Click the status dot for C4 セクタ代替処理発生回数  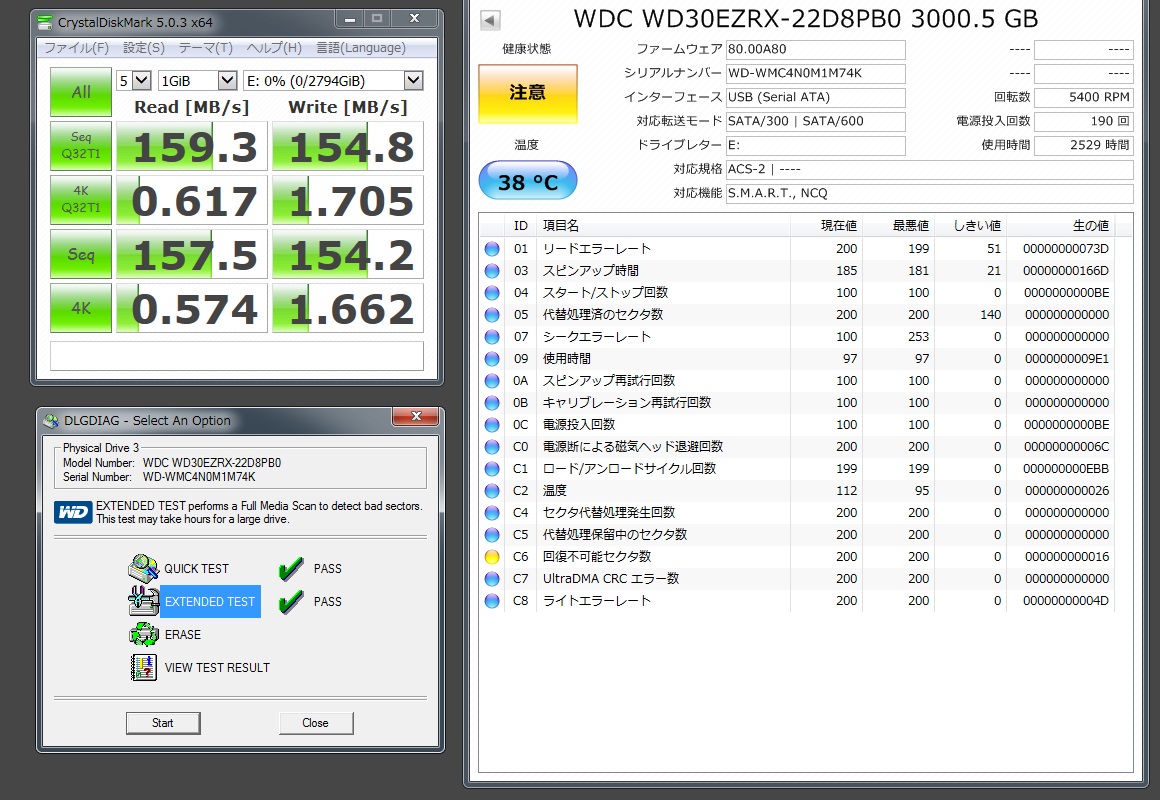coord(492,513)
